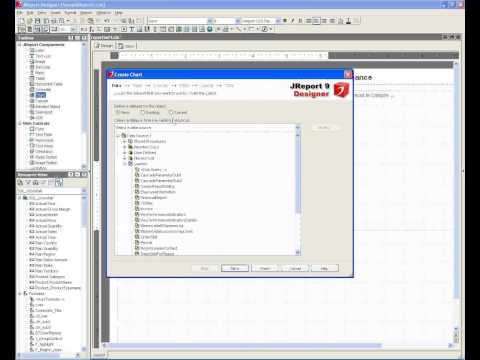Screen dimensions: 480x360
Task: Expand the Stored Procedures node
Action: [125, 141]
